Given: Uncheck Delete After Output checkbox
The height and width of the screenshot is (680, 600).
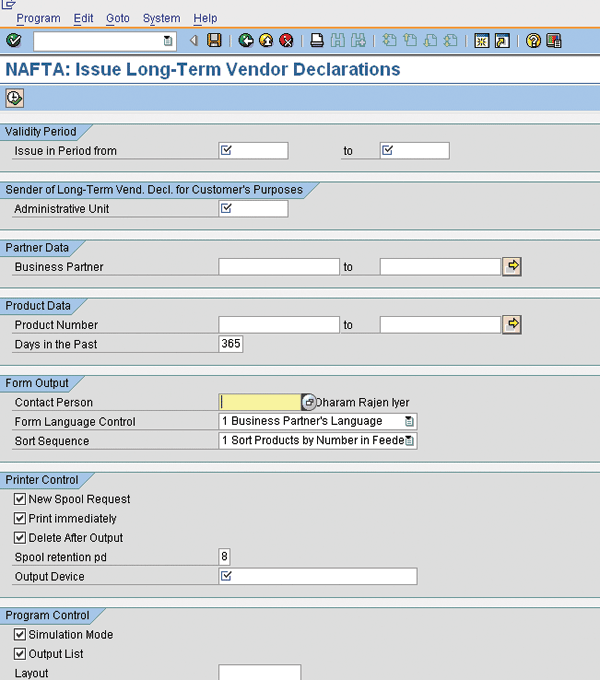Looking at the screenshot, I should pyautogui.click(x=20, y=538).
